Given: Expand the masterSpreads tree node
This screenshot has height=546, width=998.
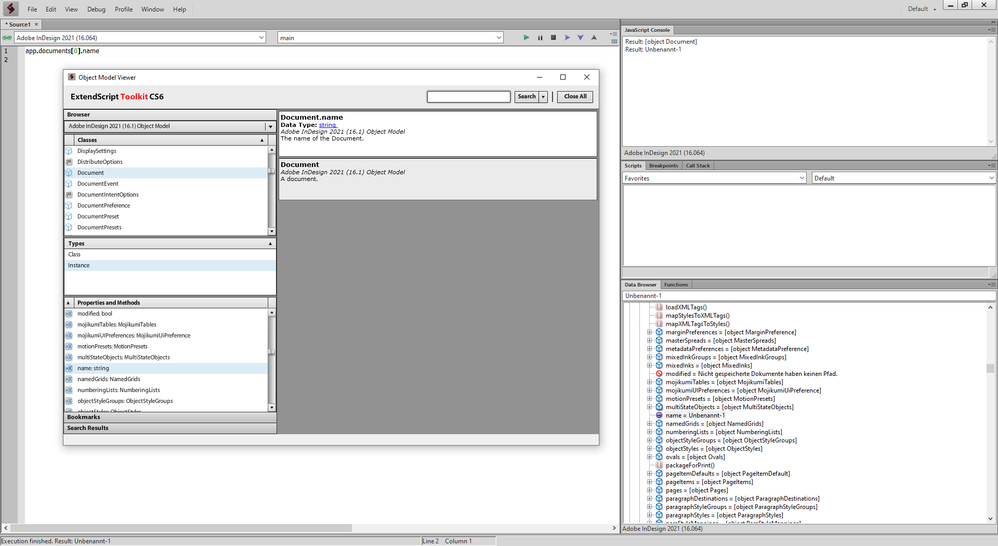Looking at the screenshot, I should [x=650, y=340].
